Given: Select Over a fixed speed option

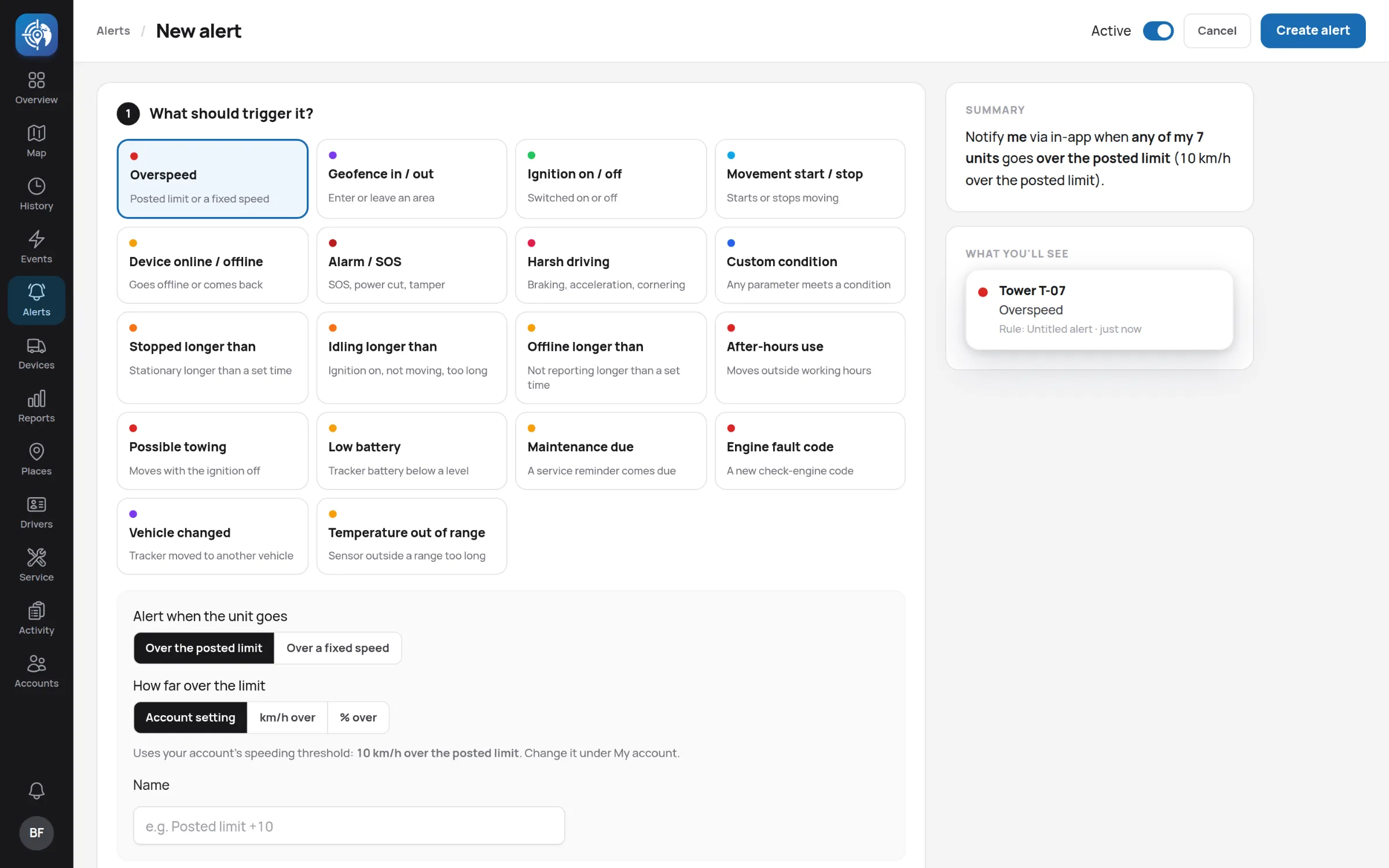Looking at the screenshot, I should click(x=338, y=648).
